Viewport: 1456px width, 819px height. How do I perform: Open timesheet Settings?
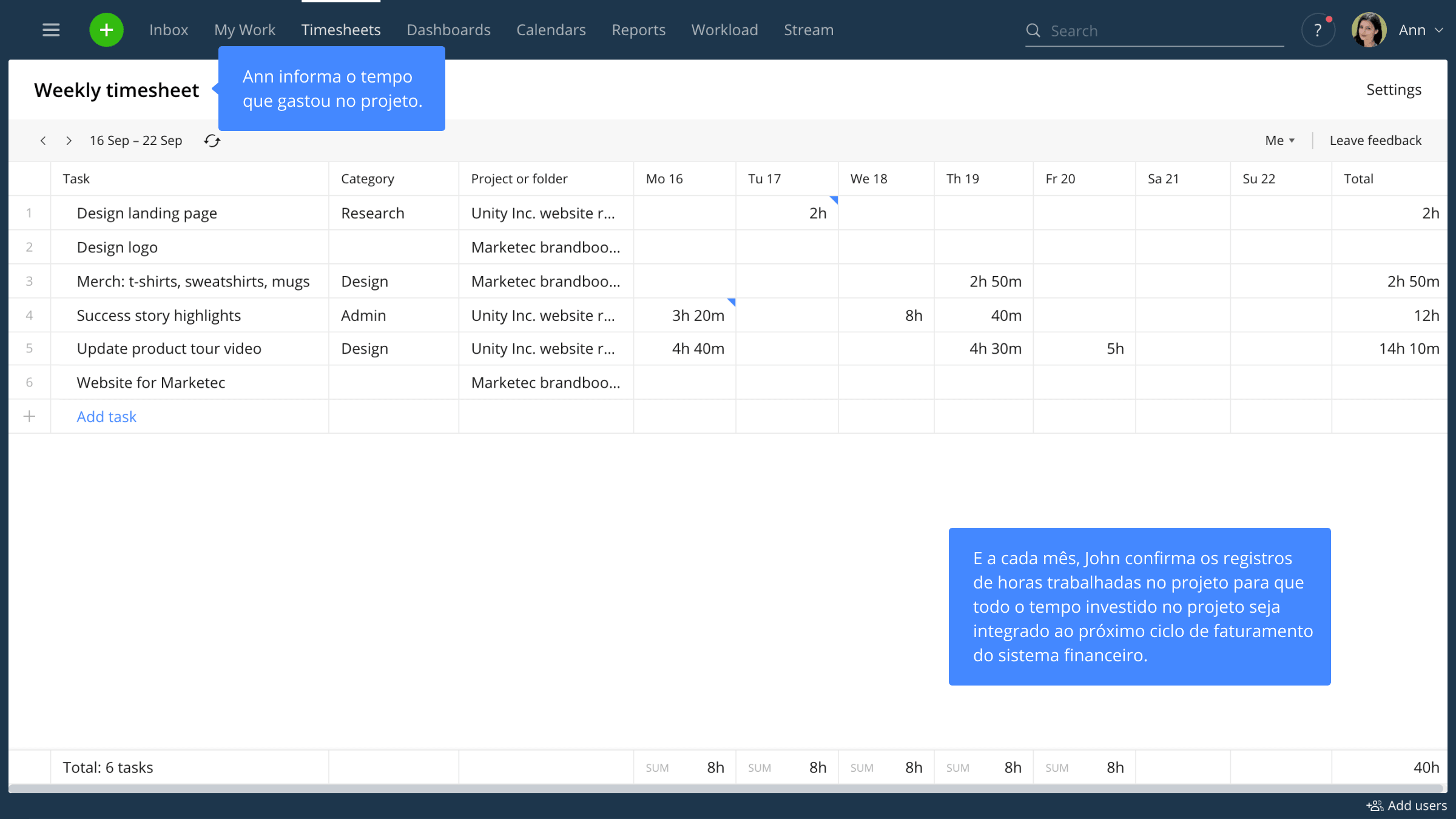(x=1394, y=90)
